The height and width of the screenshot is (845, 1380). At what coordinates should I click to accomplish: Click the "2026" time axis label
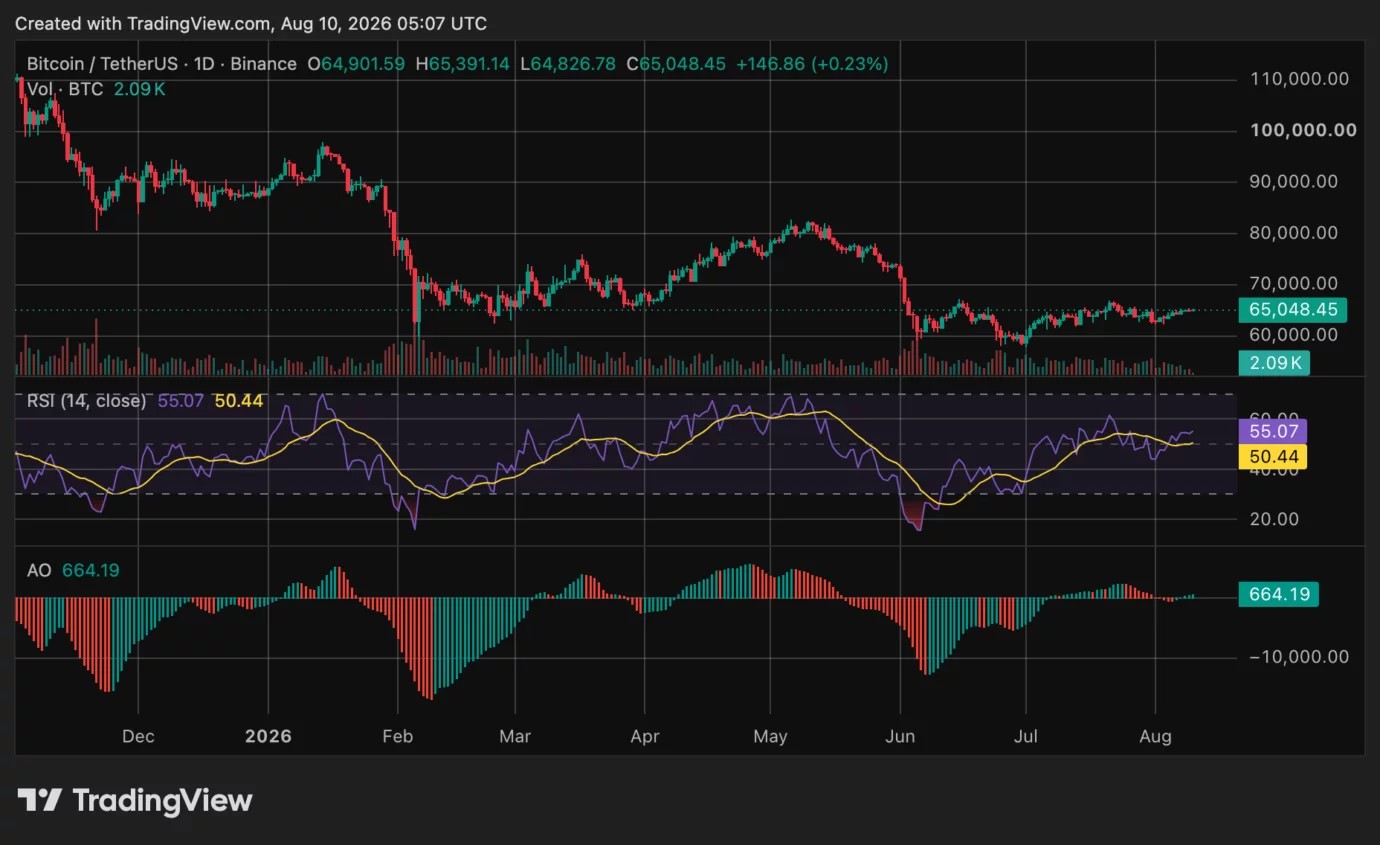coord(268,736)
